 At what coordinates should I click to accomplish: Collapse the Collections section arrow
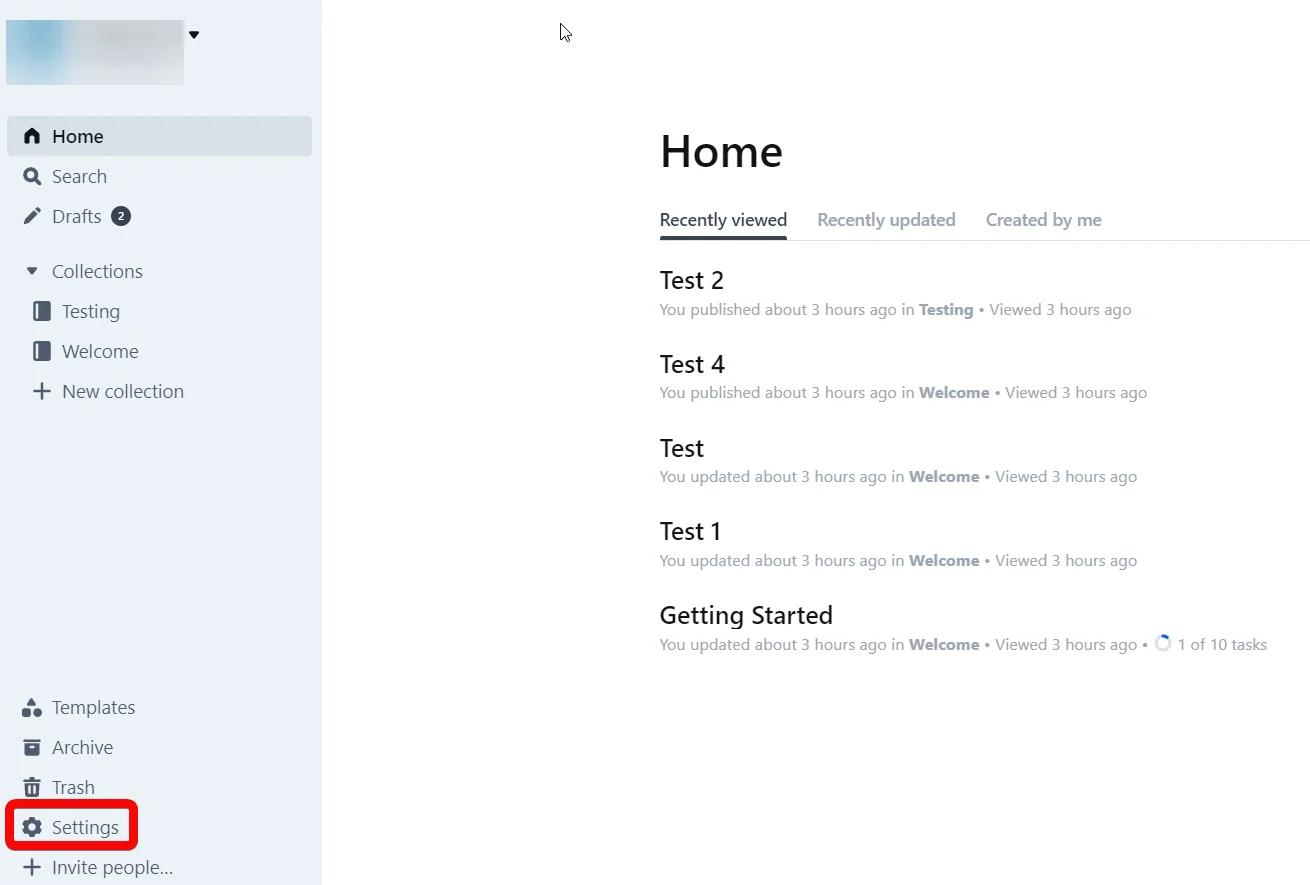[x=32, y=271]
